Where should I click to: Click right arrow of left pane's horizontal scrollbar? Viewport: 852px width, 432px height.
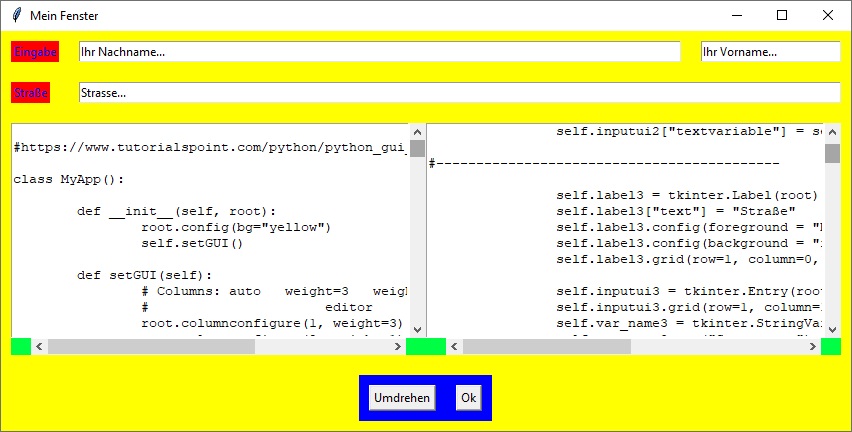pos(398,346)
